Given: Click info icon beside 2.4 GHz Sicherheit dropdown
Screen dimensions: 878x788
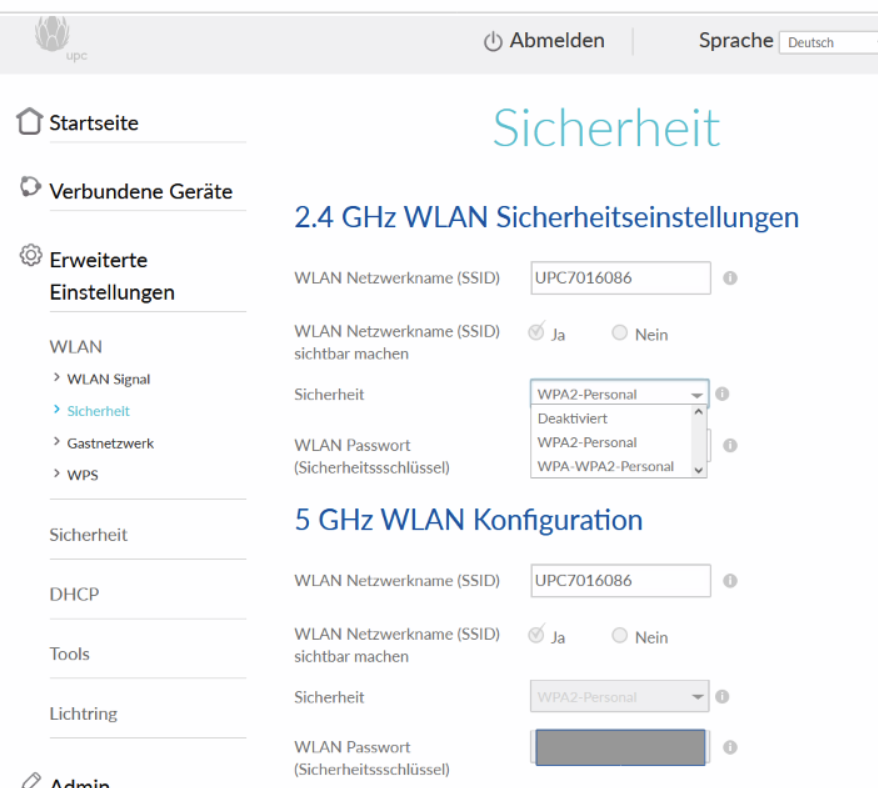Looking at the screenshot, I should [x=722, y=394].
